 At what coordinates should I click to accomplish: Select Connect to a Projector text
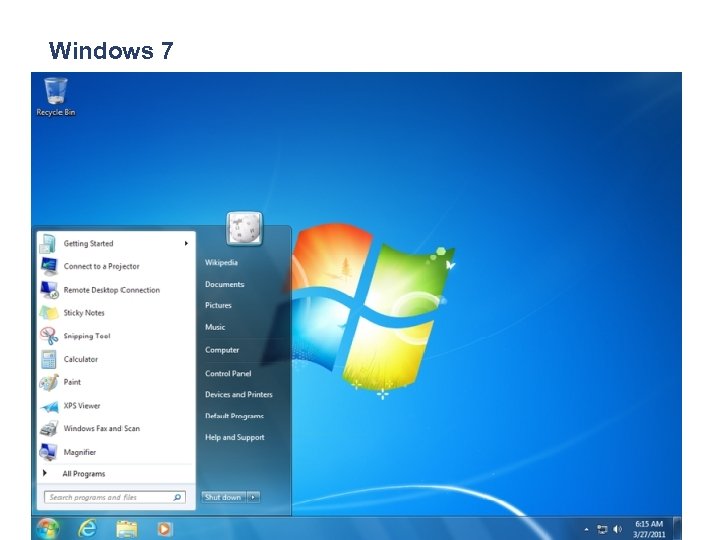click(x=101, y=266)
